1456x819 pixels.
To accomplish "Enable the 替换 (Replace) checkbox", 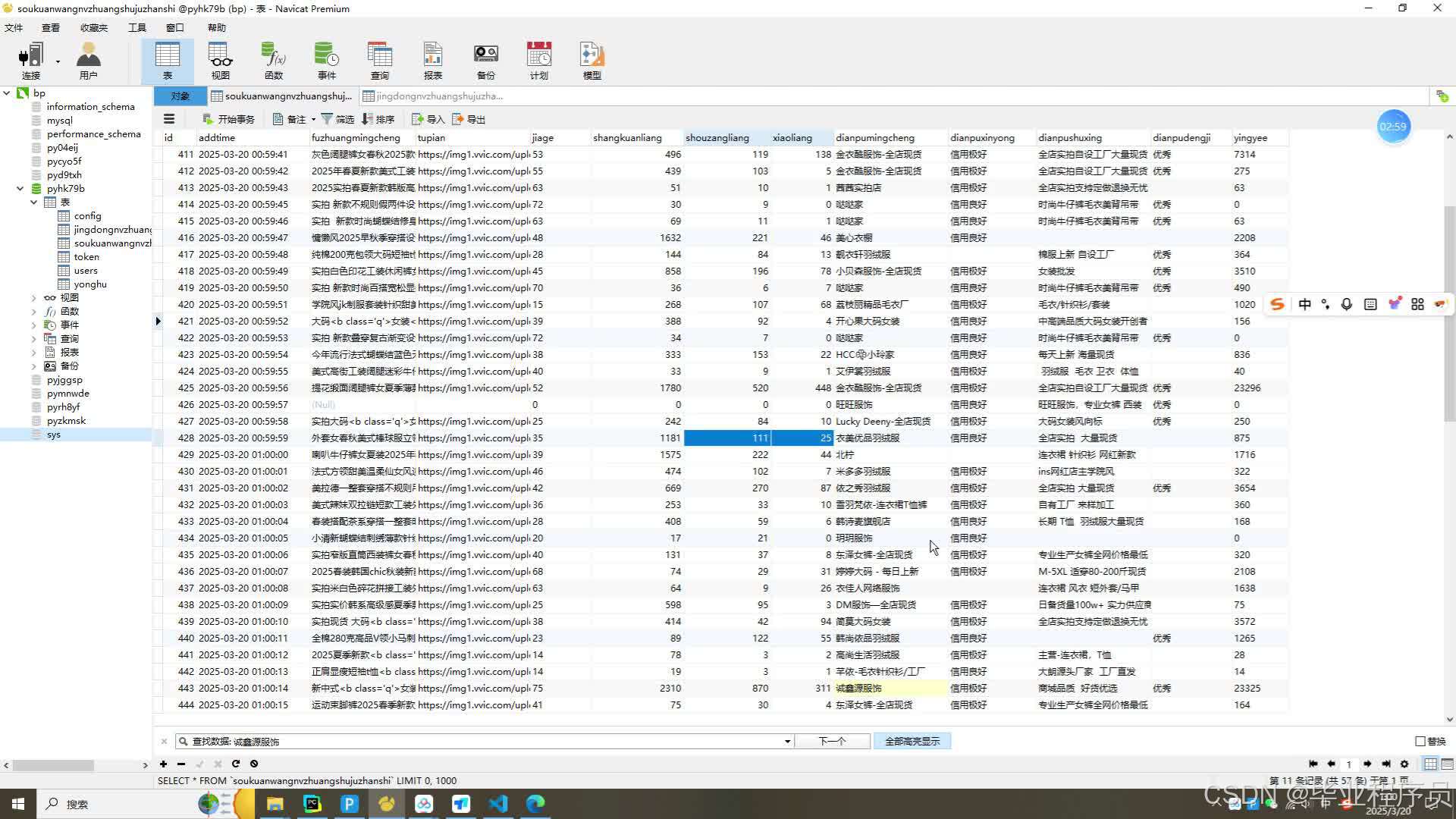I will tap(1420, 741).
